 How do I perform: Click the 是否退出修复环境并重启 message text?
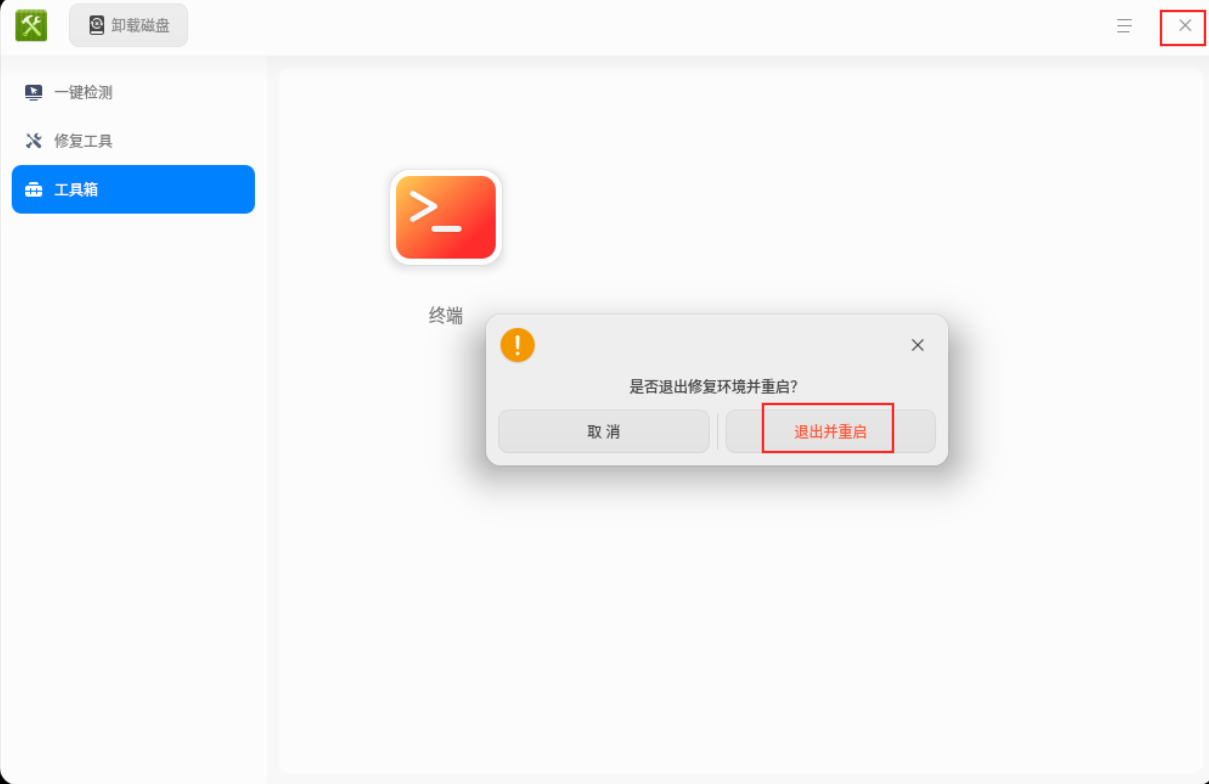713,386
